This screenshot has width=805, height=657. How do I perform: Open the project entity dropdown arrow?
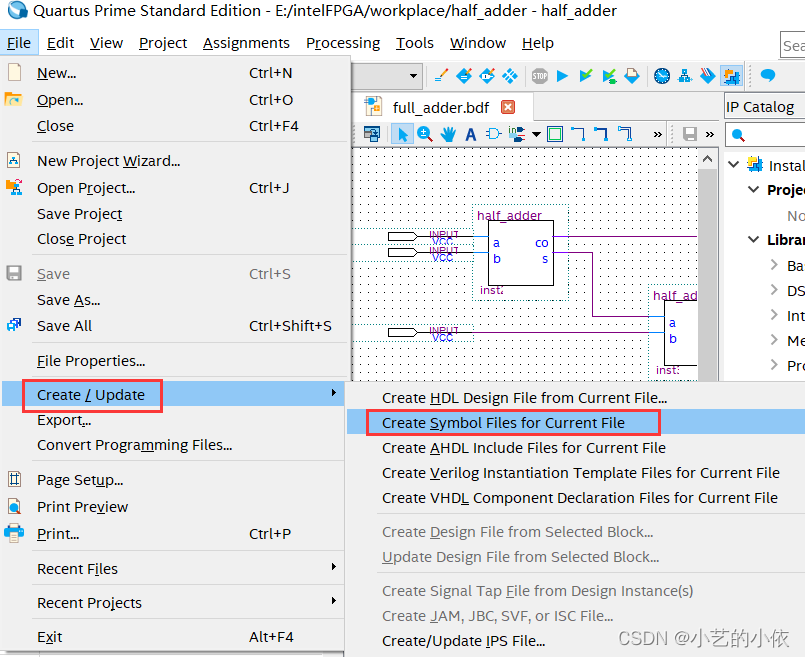tap(413, 76)
